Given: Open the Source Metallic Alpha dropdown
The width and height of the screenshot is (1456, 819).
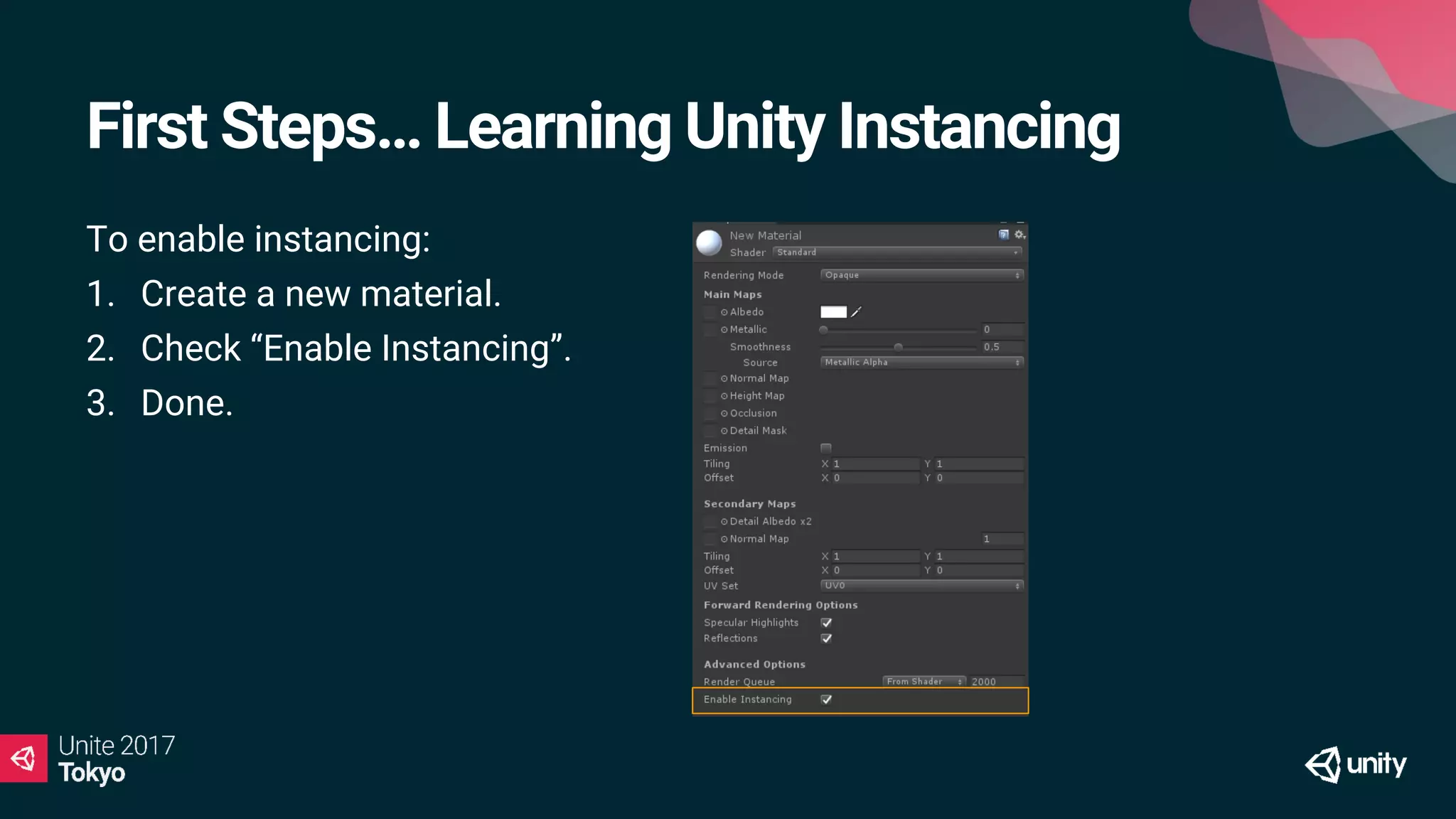Looking at the screenshot, I should tap(922, 363).
